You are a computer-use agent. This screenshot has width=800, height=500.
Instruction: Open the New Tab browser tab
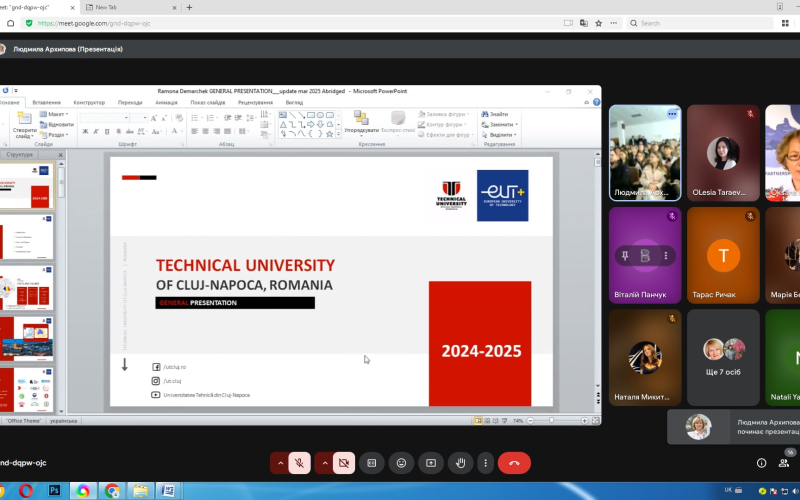pyautogui.click(x=130, y=7)
